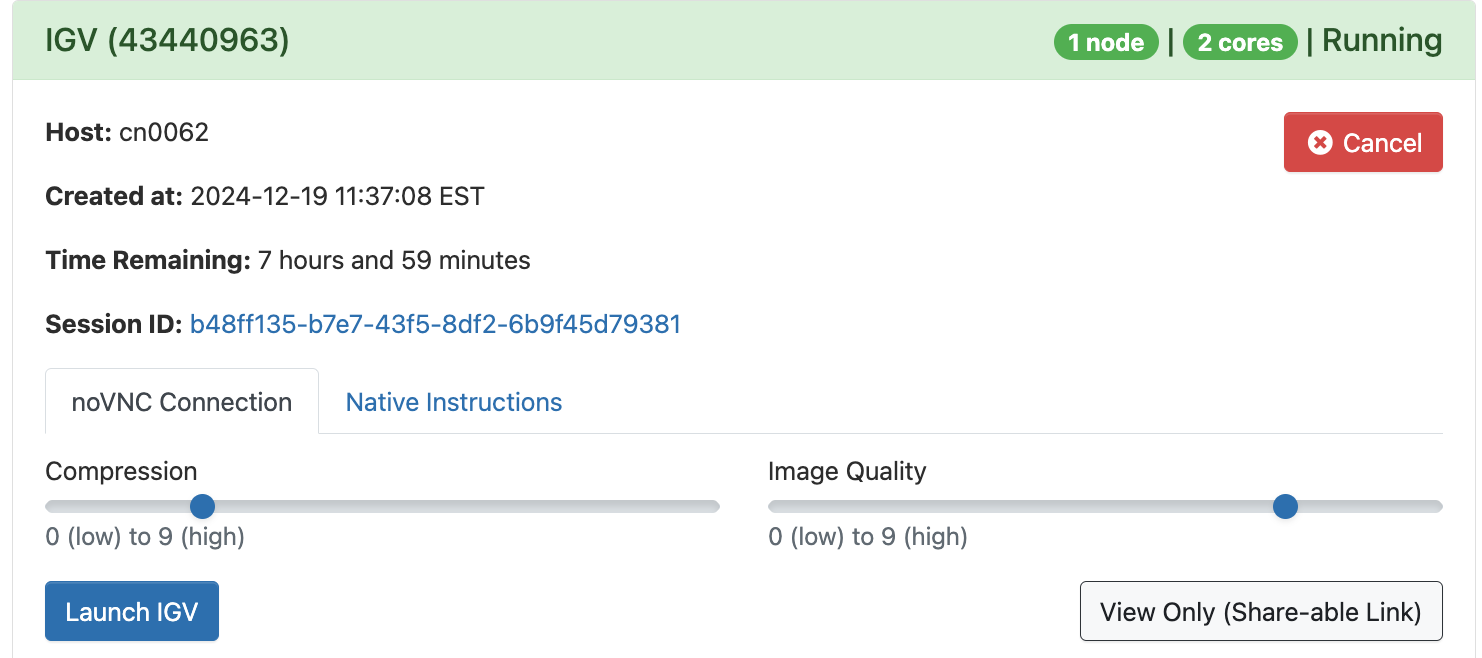Open the View Only share-able link
The height and width of the screenshot is (658, 1482).
(1260, 611)
